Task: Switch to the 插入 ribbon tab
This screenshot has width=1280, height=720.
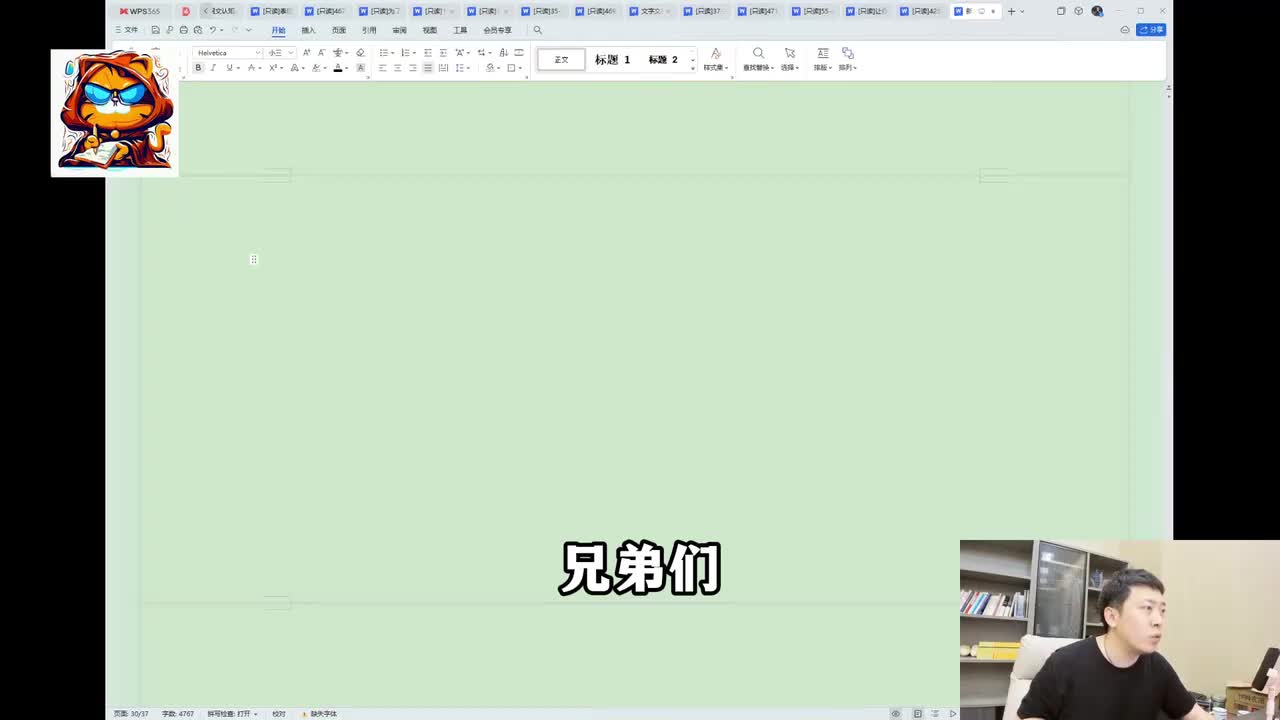Action: [308, 30]
